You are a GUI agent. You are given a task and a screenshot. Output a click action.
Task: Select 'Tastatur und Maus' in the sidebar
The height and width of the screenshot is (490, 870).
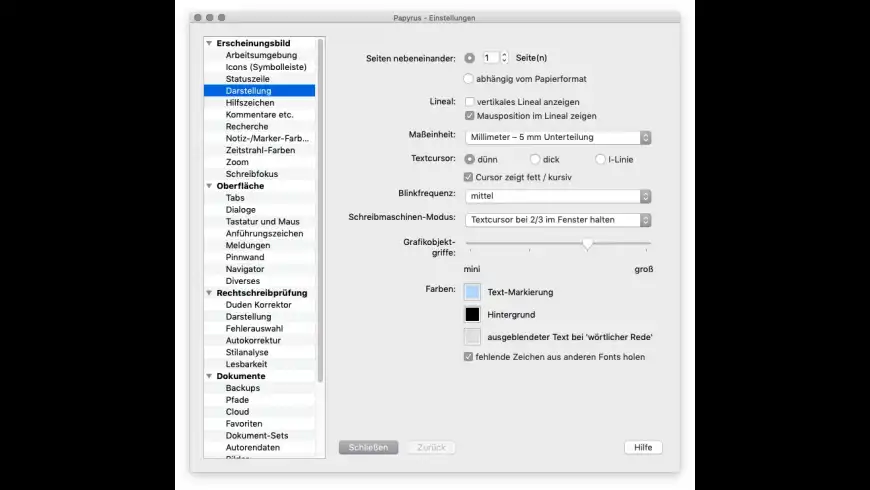260,221
